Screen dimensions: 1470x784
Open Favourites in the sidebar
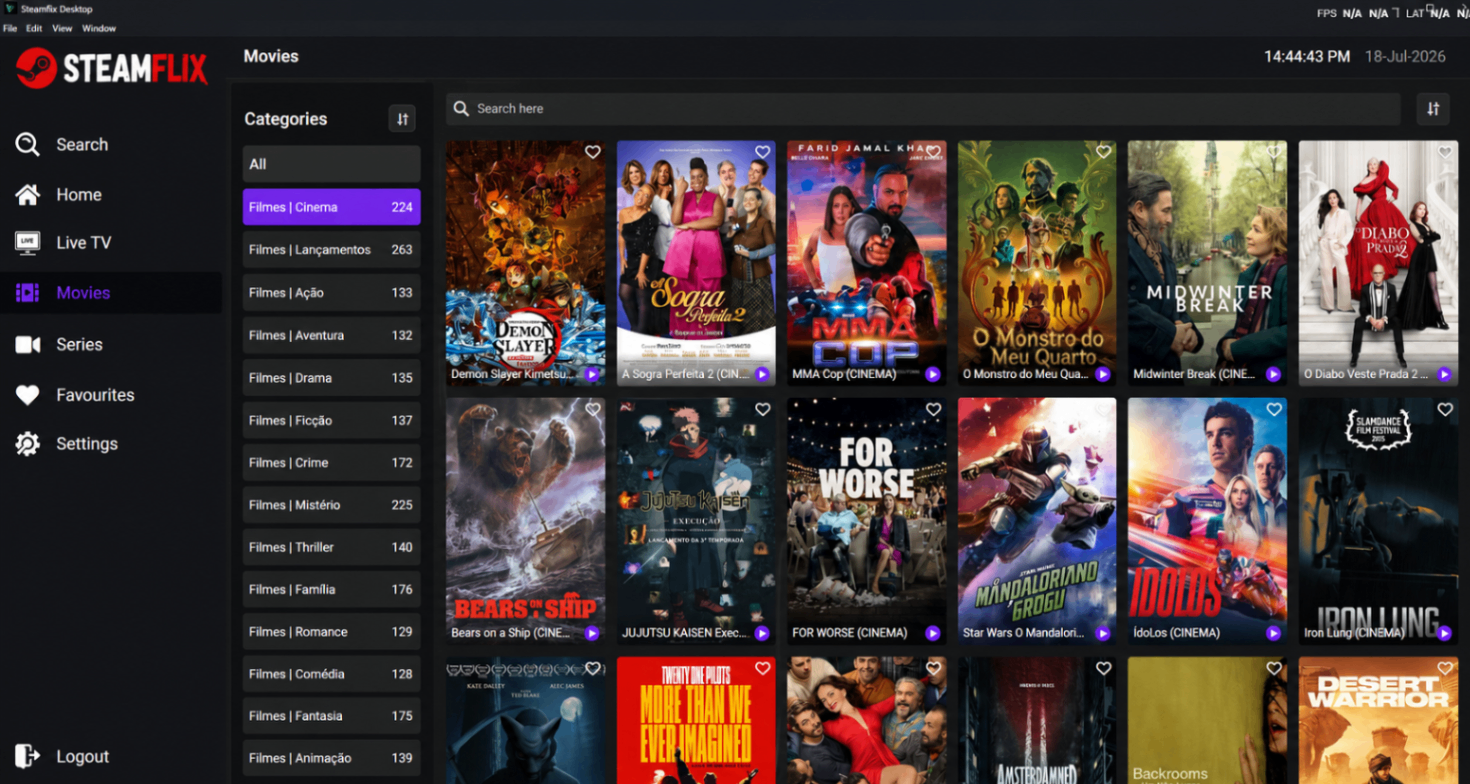pyautogui.click(x=75, y=395)
